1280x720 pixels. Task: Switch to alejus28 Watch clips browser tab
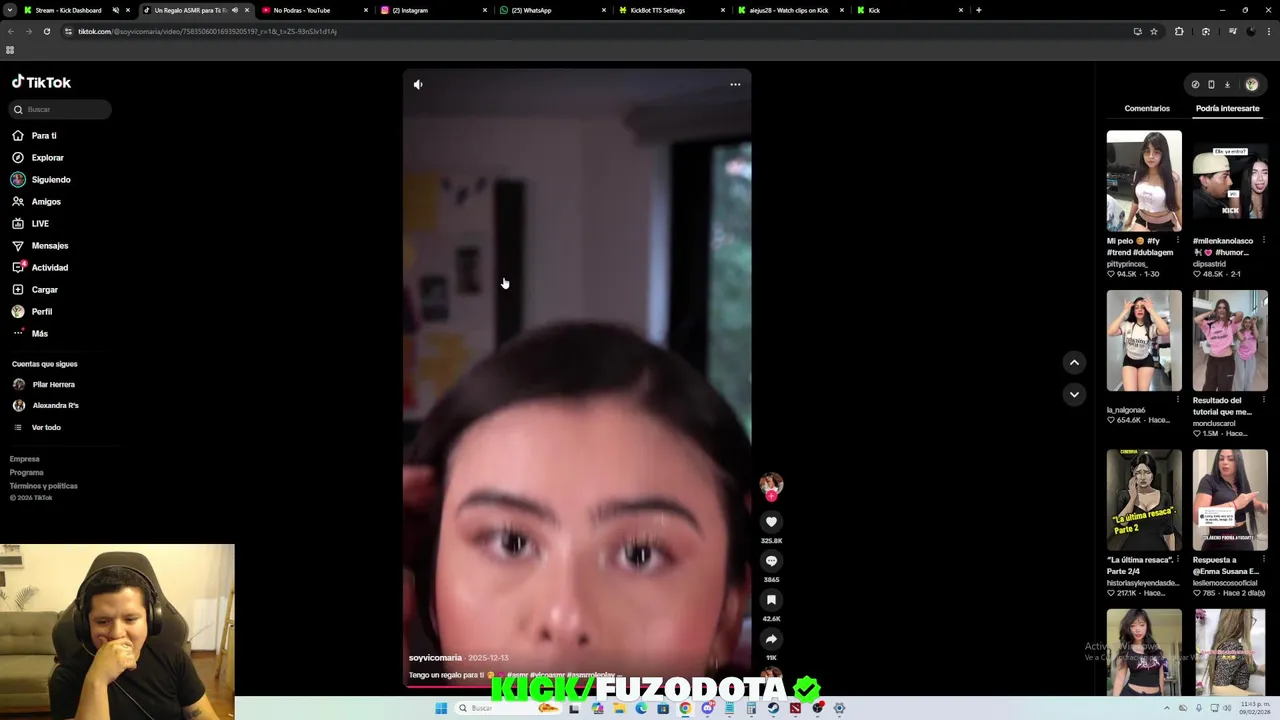tap(788, 10)
